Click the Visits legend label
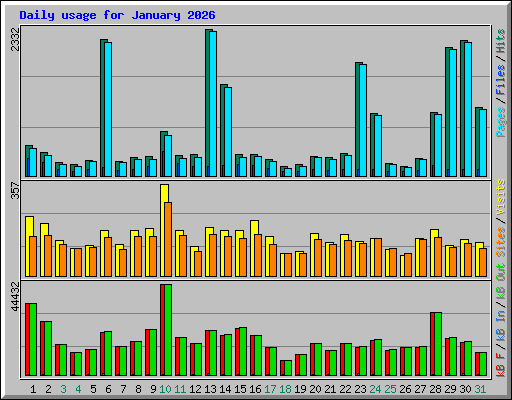This screenshot has width=512, height=400. [501, 197]
